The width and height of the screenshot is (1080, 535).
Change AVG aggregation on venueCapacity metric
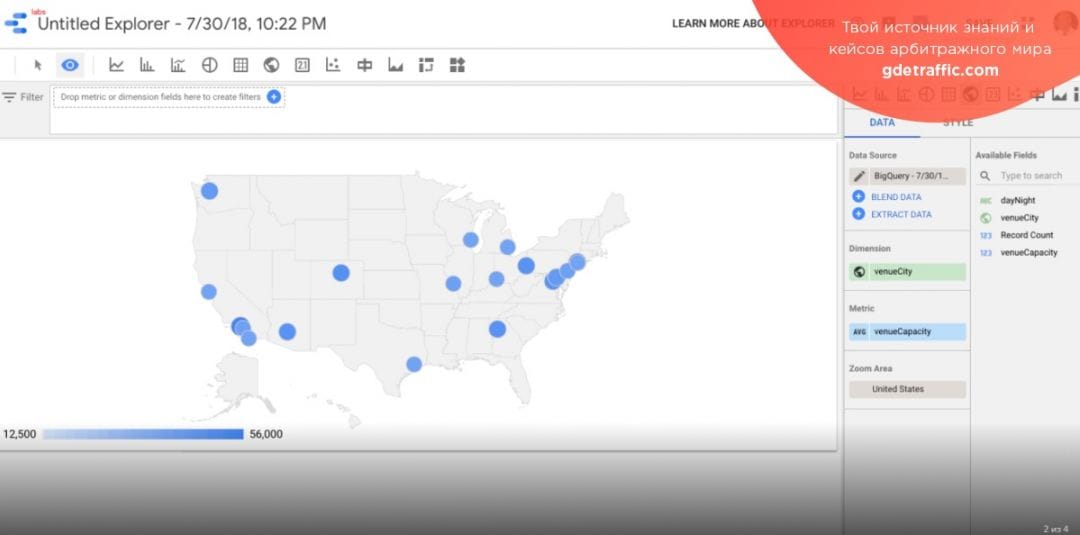pos(859,332)
